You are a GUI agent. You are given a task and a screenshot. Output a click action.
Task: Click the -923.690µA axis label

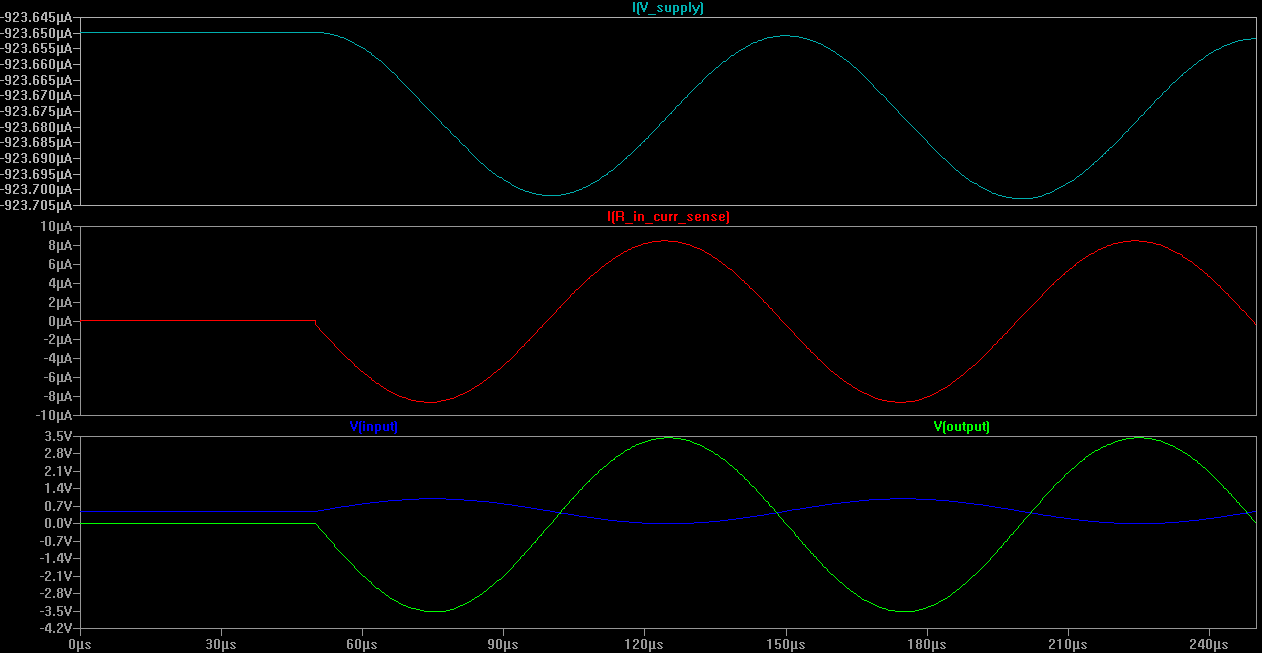[x=37, y=158]
